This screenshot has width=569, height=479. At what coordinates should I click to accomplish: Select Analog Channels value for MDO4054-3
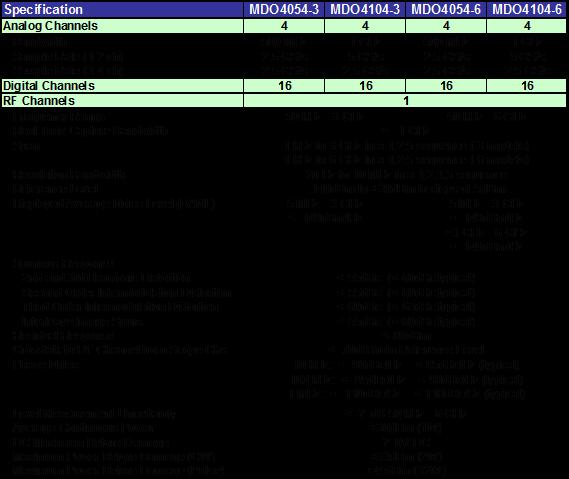(284, 26)
